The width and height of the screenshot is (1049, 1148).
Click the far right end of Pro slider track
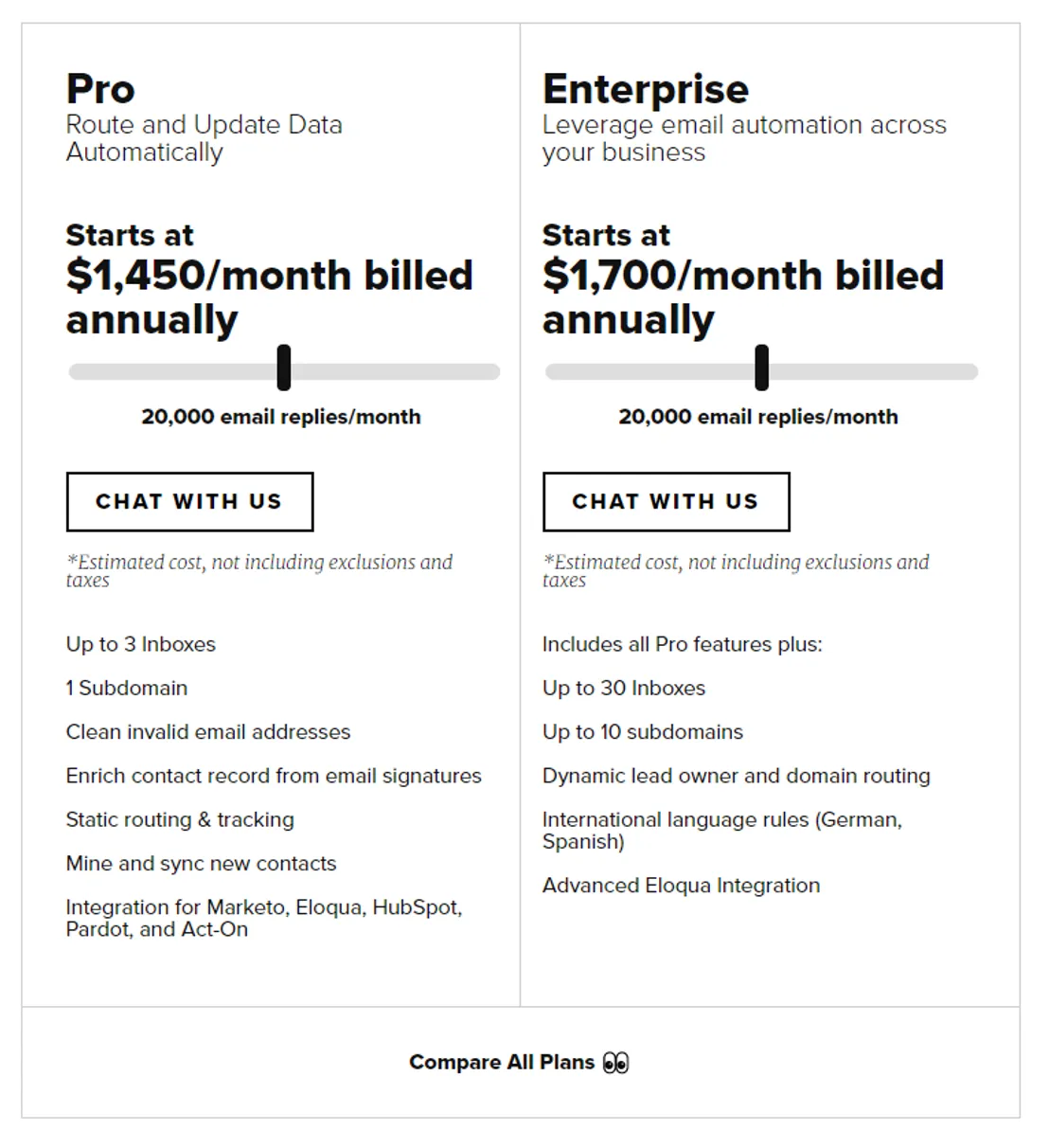493,372
